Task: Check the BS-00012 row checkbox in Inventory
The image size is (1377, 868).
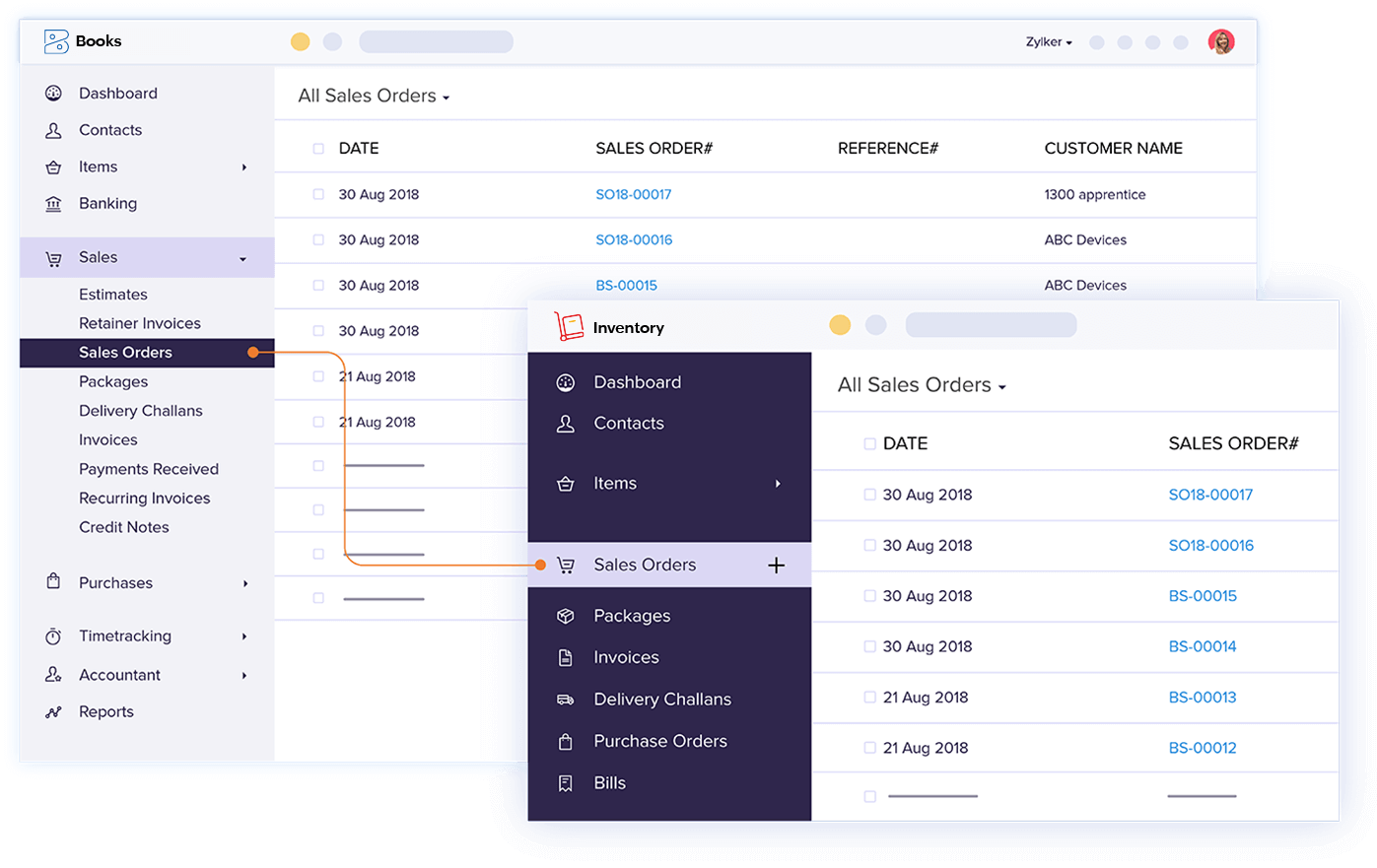Action: 869,748
